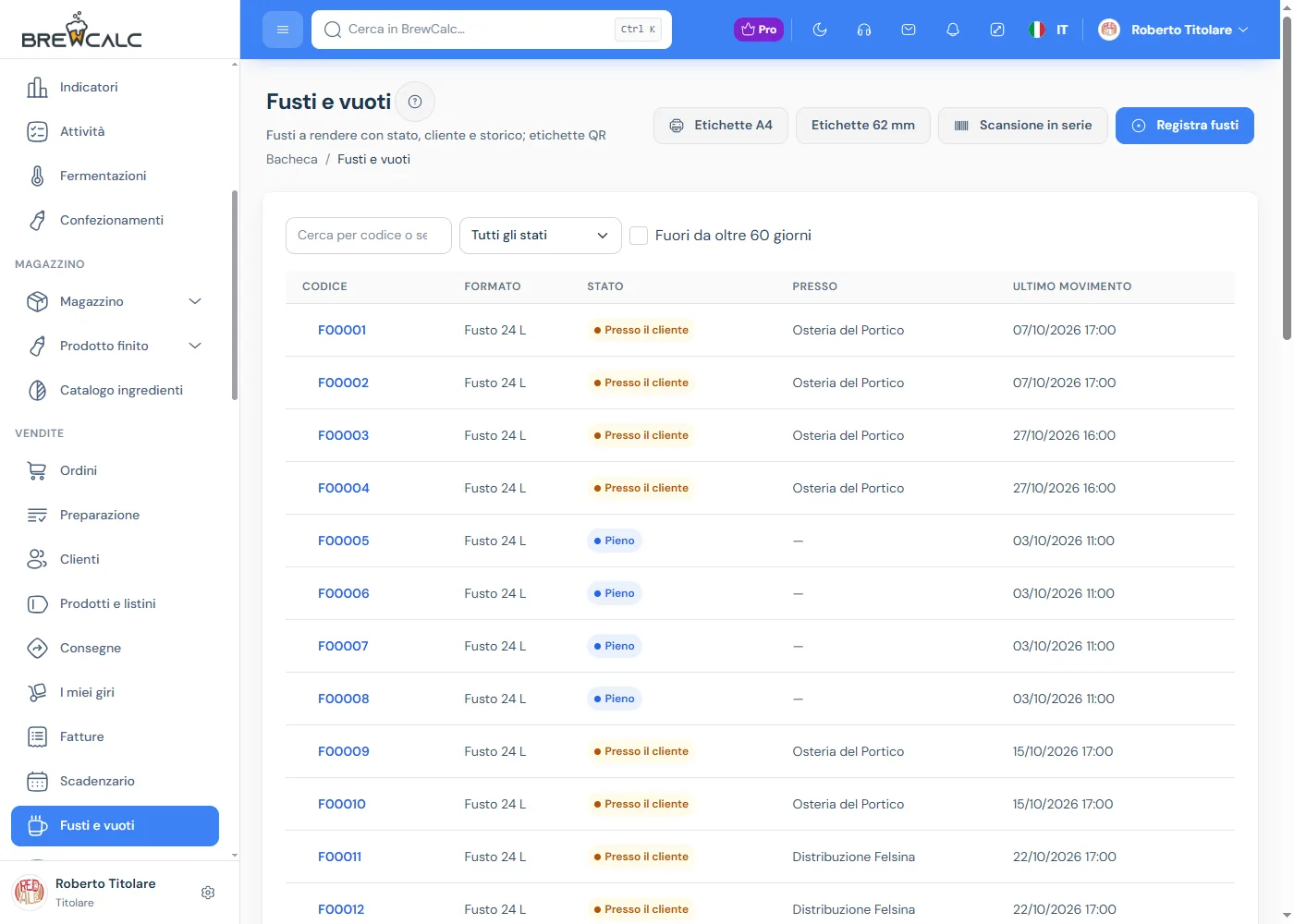The height and width of the screenshot is (924, 1294).
Task: Open language selector IT dropdown
Action: [1048, 30]
